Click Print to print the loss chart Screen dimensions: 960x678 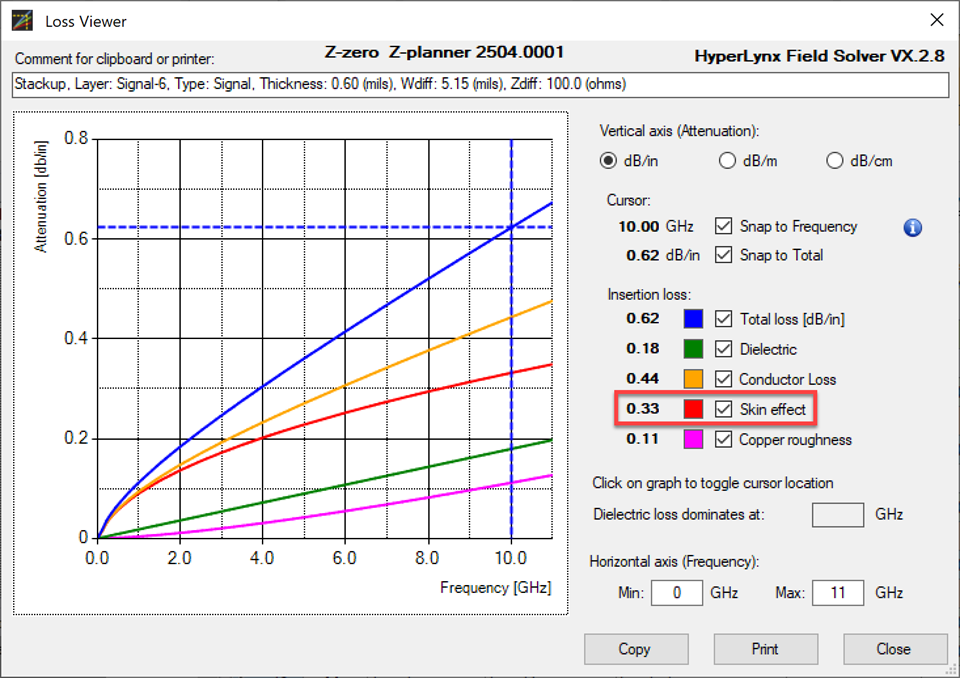765,649
